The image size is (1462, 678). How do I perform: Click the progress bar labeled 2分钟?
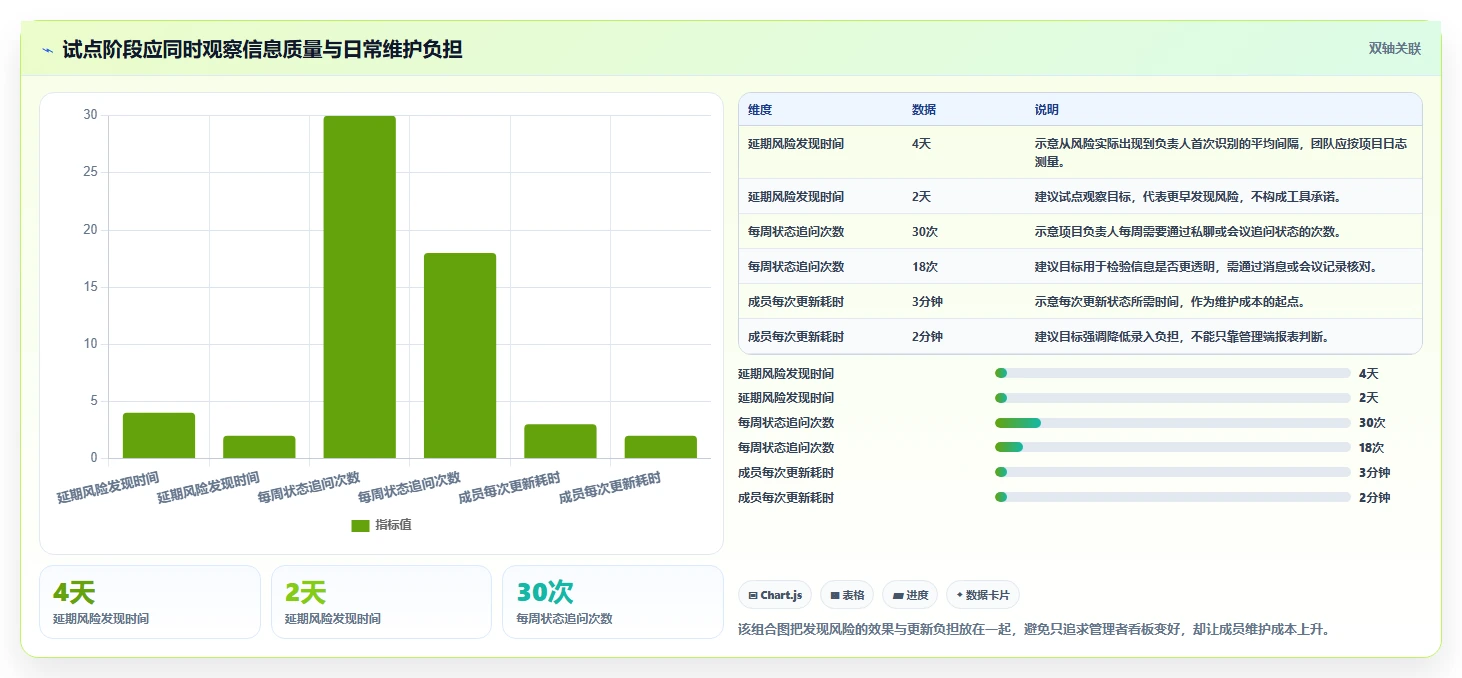tap(1173, 497)
